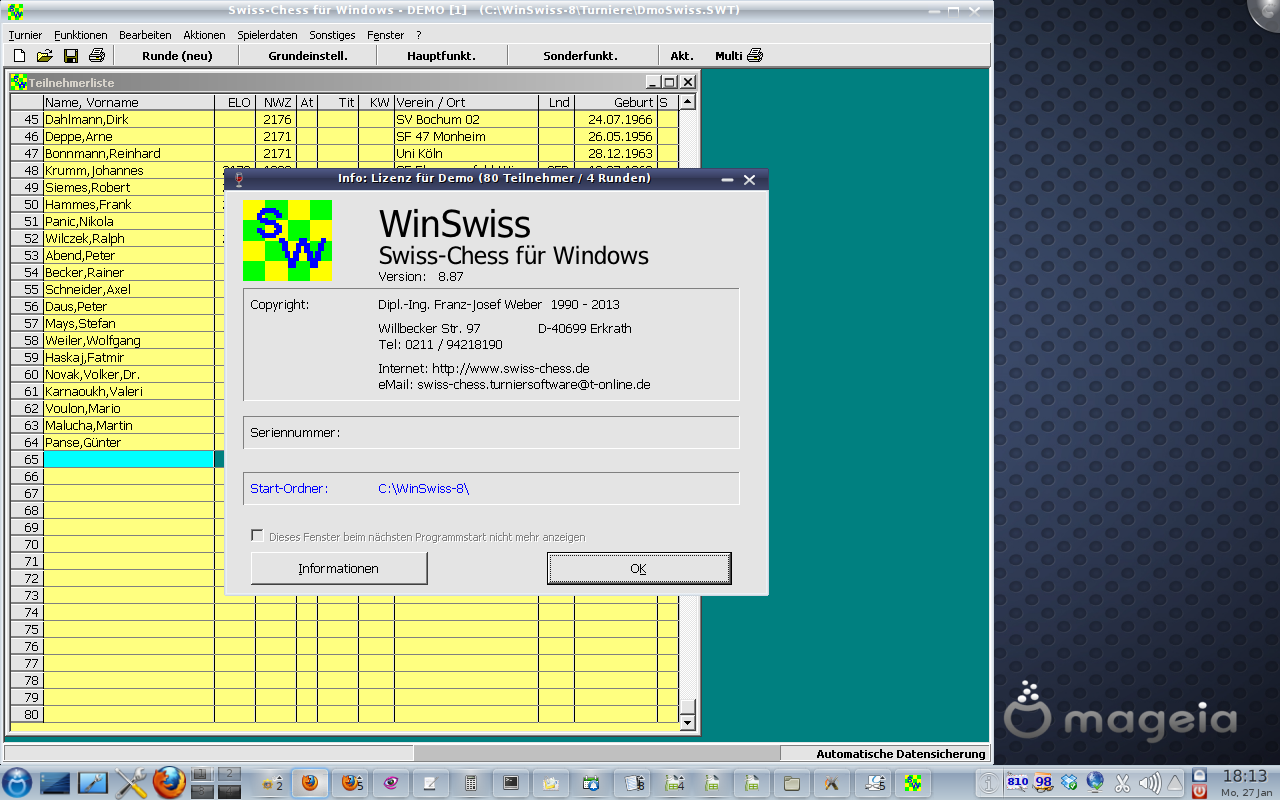The height and width of the screenshot is (800, 1280).
Task: Open the Mageia start menu
Action: coord(17,783)
